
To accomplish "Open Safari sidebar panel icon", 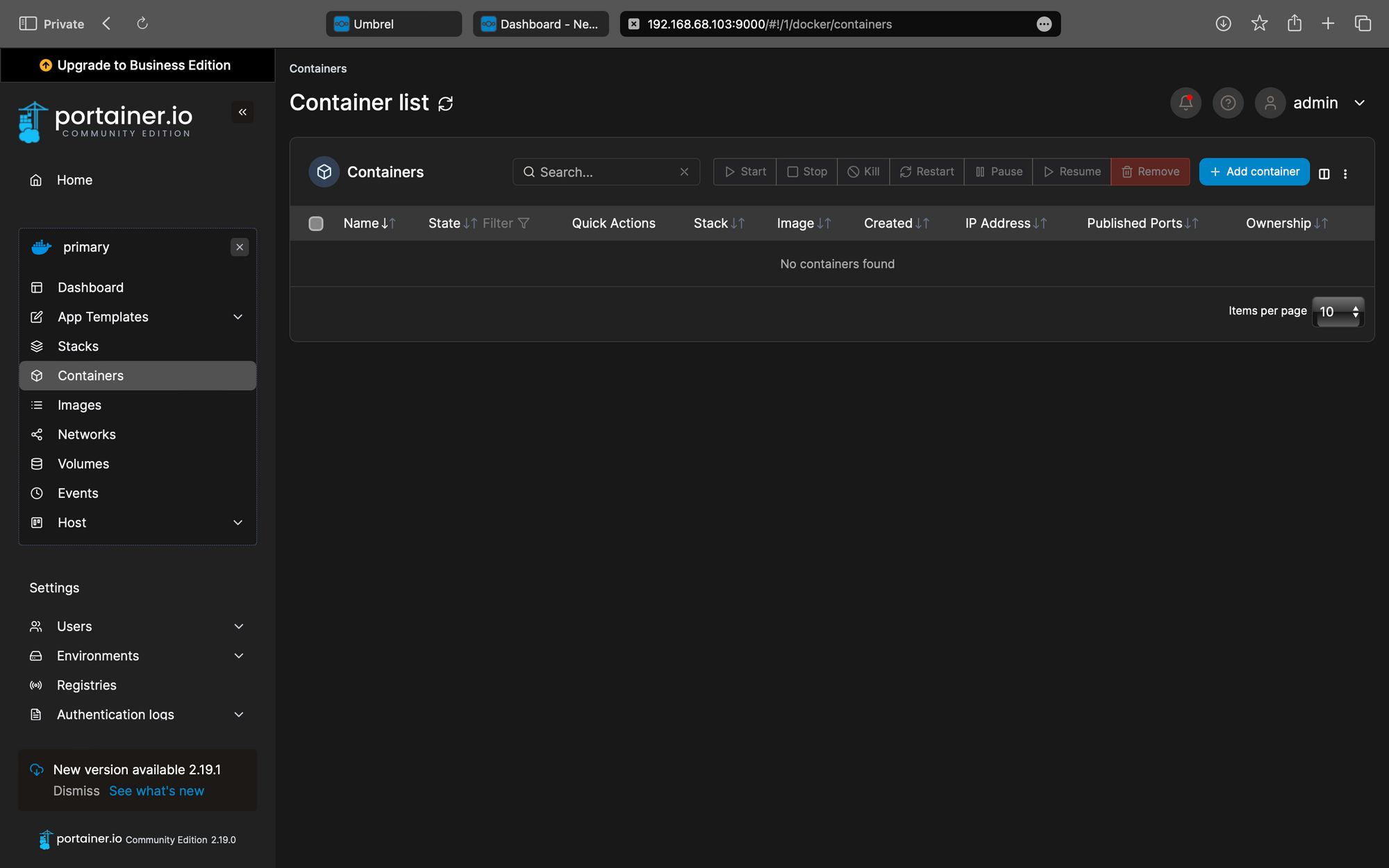I will pos(28,24).
